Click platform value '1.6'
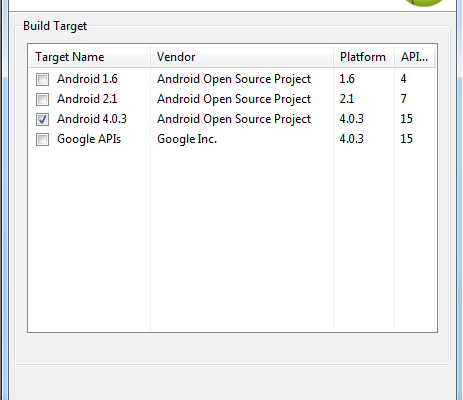Screen dimensions: 463x400 347,79
